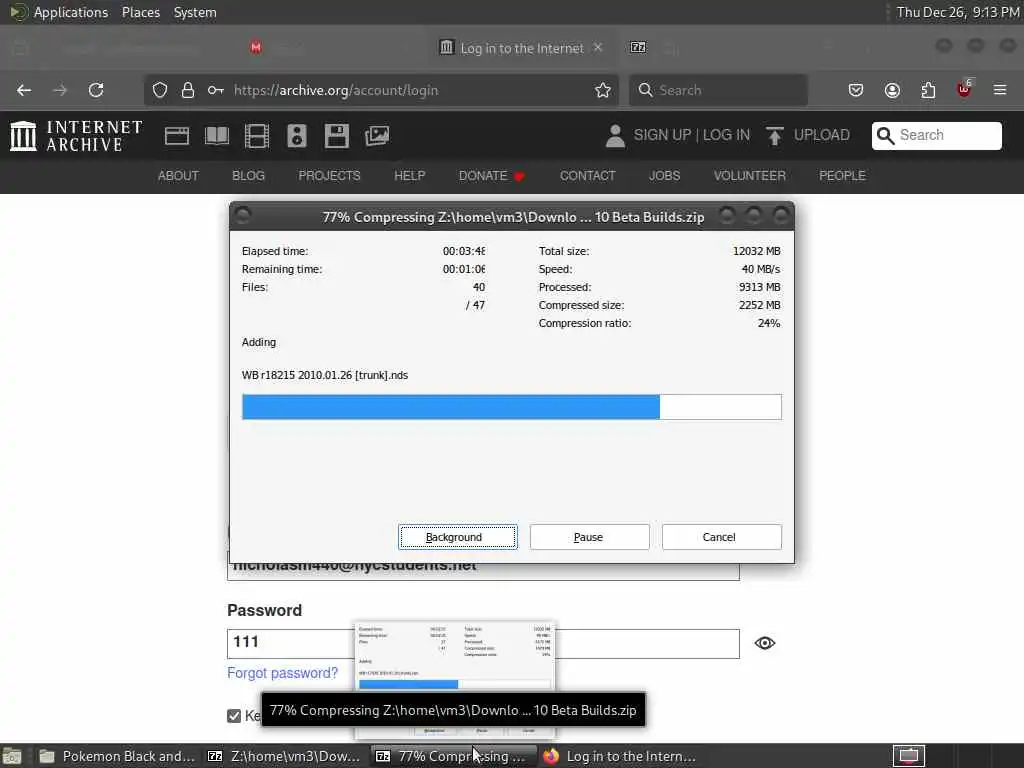Open the CONTACT navigation link
1024x768 pixels.
(x=587, y=176)
